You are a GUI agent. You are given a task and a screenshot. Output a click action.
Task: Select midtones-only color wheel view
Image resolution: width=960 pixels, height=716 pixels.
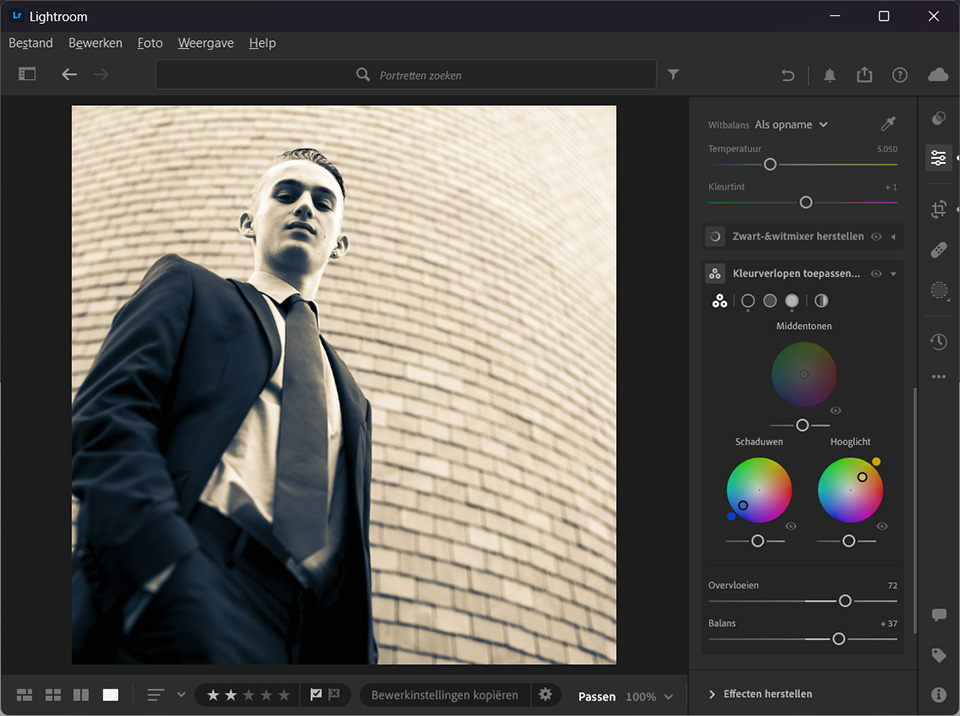770,301
